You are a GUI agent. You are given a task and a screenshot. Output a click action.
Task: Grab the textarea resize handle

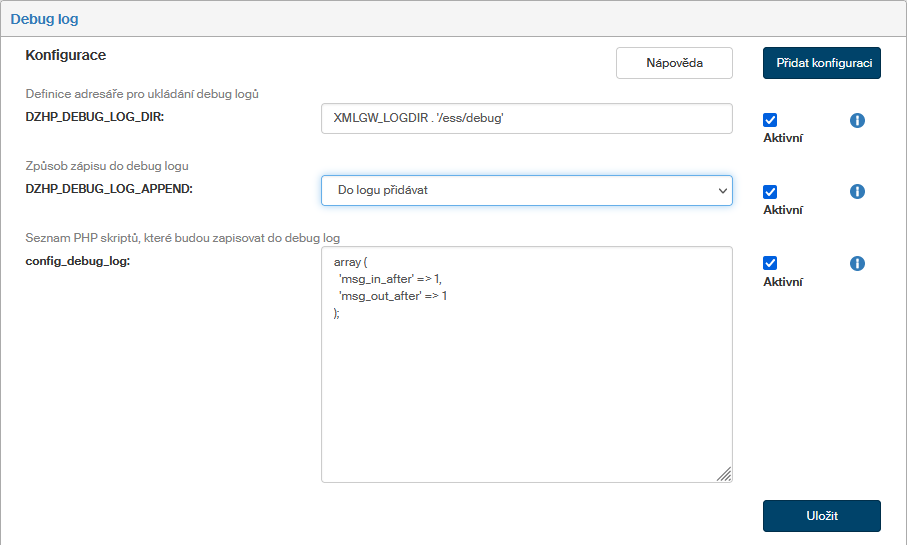(724, 474)
